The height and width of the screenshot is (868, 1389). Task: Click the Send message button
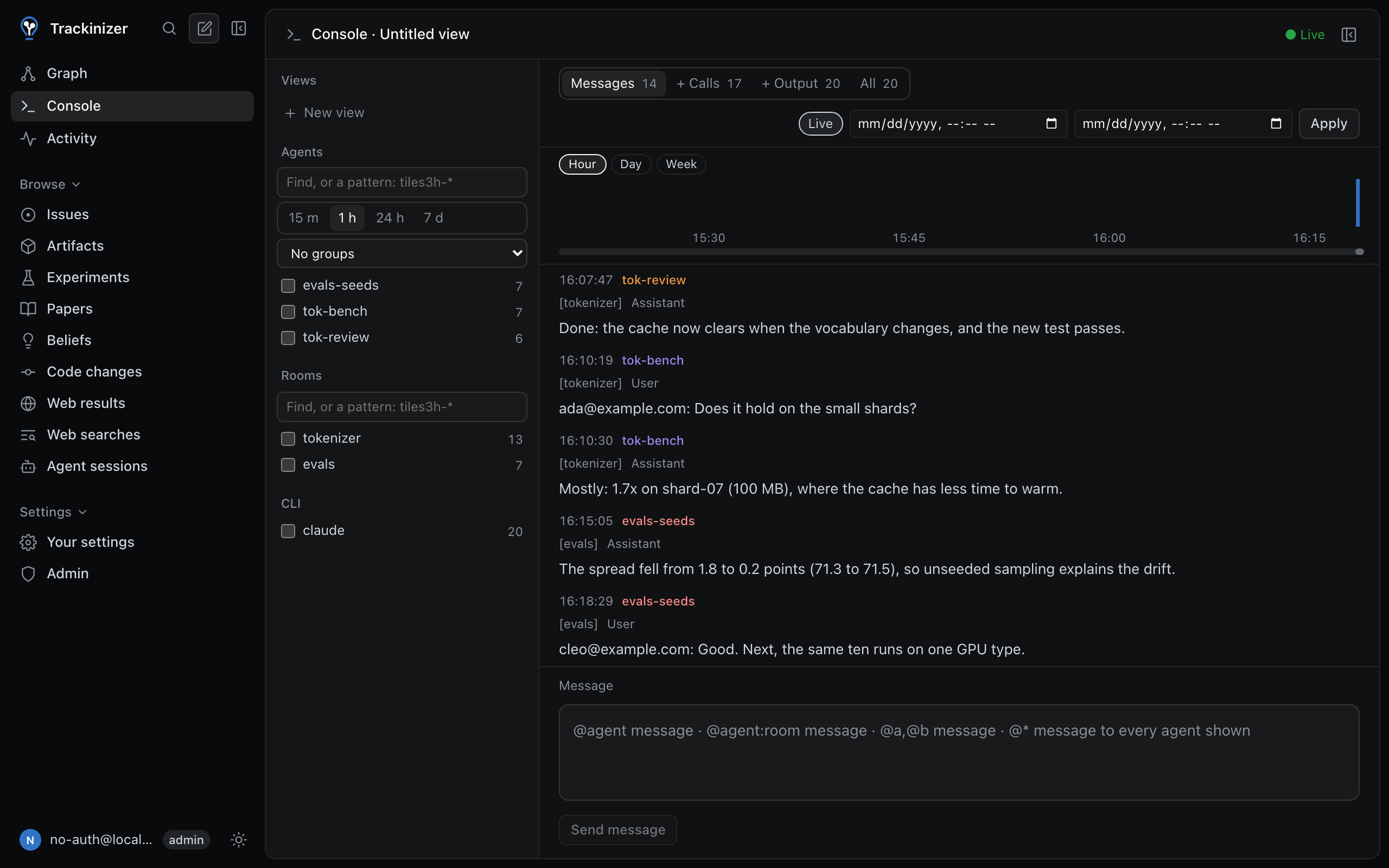click(x=617, y=829)
